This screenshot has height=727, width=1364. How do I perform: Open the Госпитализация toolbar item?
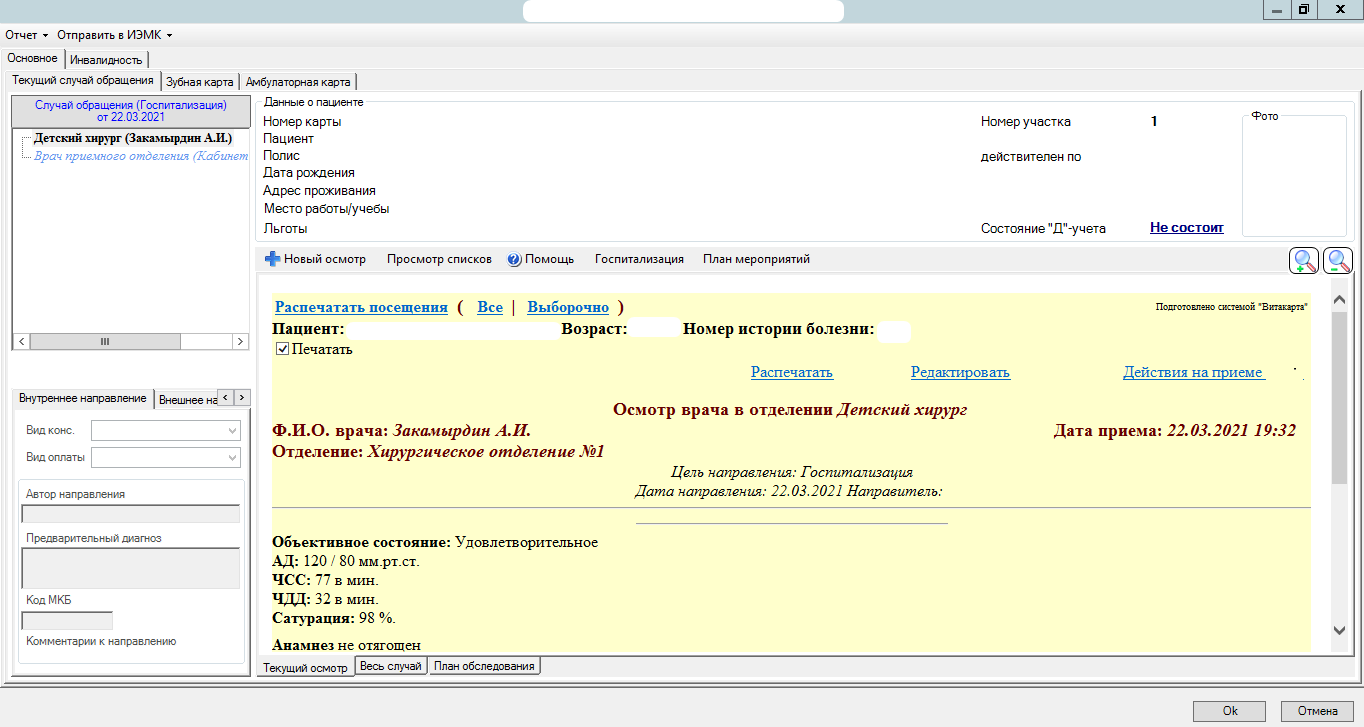click(639, 259)
